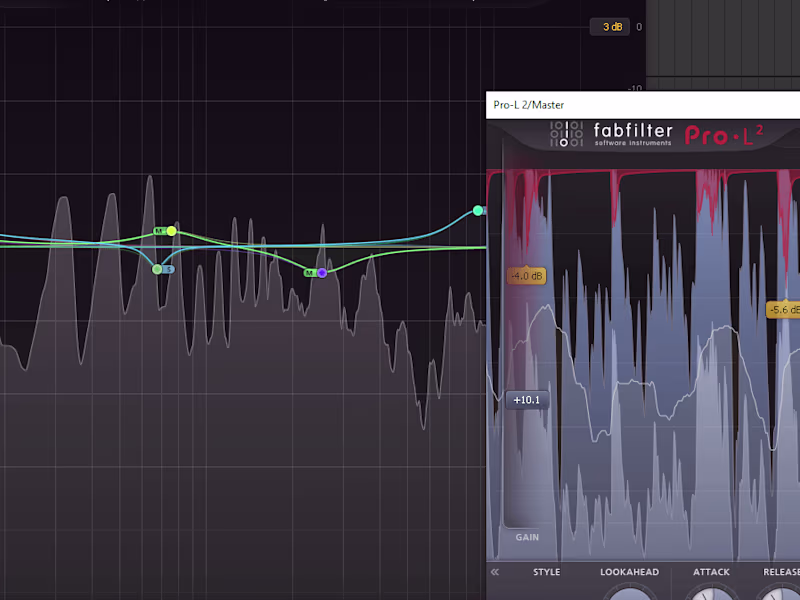Screen dimensions: 800x600
Task: Click the -5.6 dB gain reduction label
Action: 784,310
